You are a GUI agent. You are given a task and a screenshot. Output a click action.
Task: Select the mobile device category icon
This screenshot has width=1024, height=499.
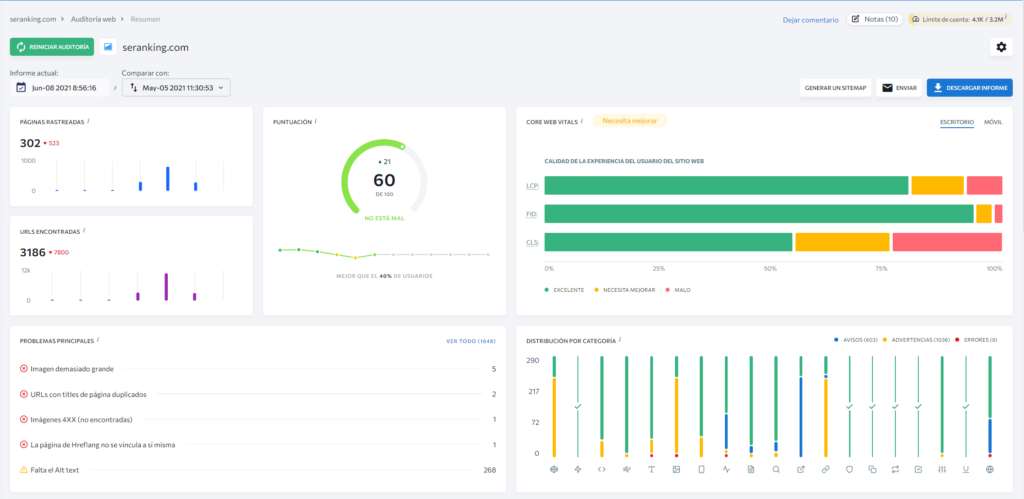pos(701,469)
